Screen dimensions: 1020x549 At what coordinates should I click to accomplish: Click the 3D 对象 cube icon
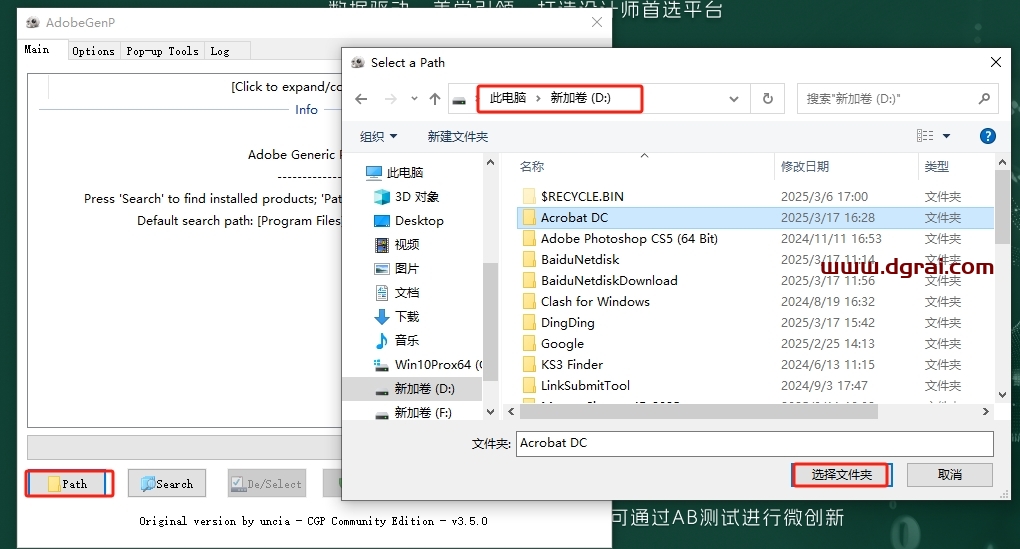[x=382, y=196]
